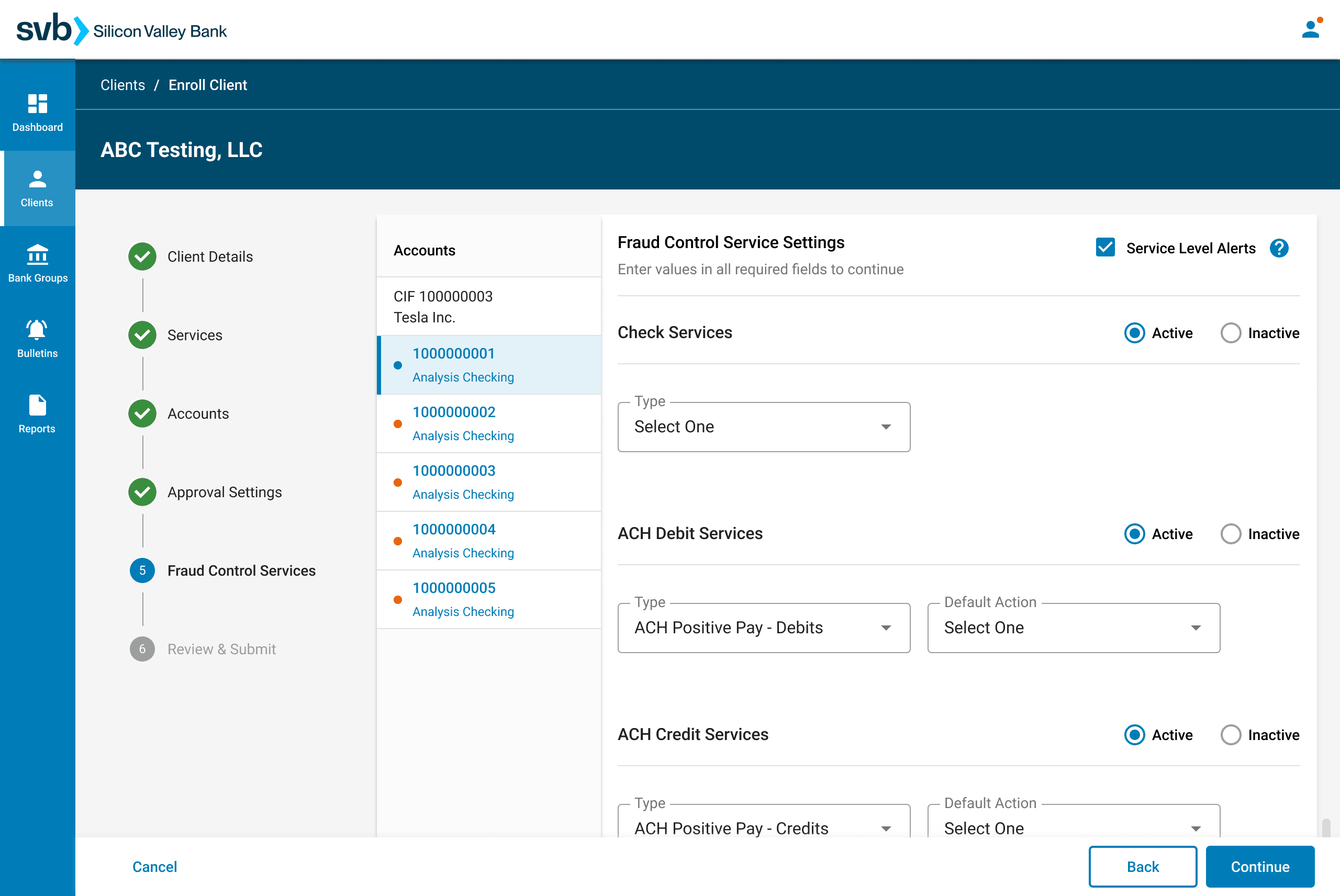Screen dimensions: 1340x896
Task: Click the Service Level Alerts help icon
Action: (x=1279, y=248)
